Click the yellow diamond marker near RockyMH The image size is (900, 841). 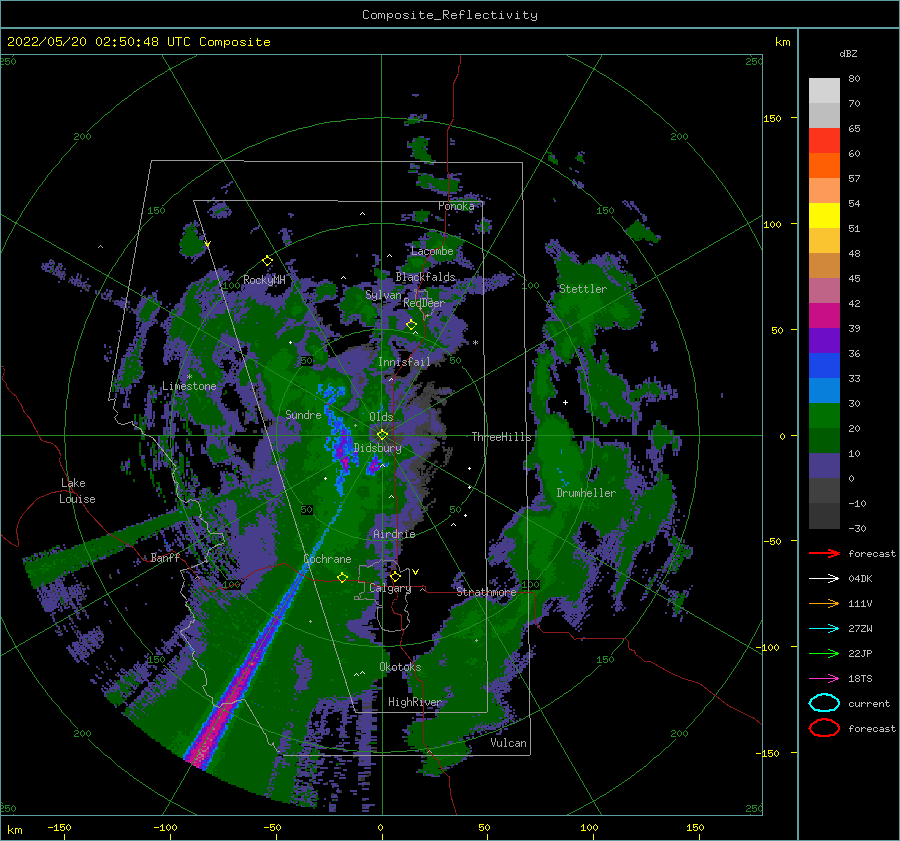click(267, 261)
